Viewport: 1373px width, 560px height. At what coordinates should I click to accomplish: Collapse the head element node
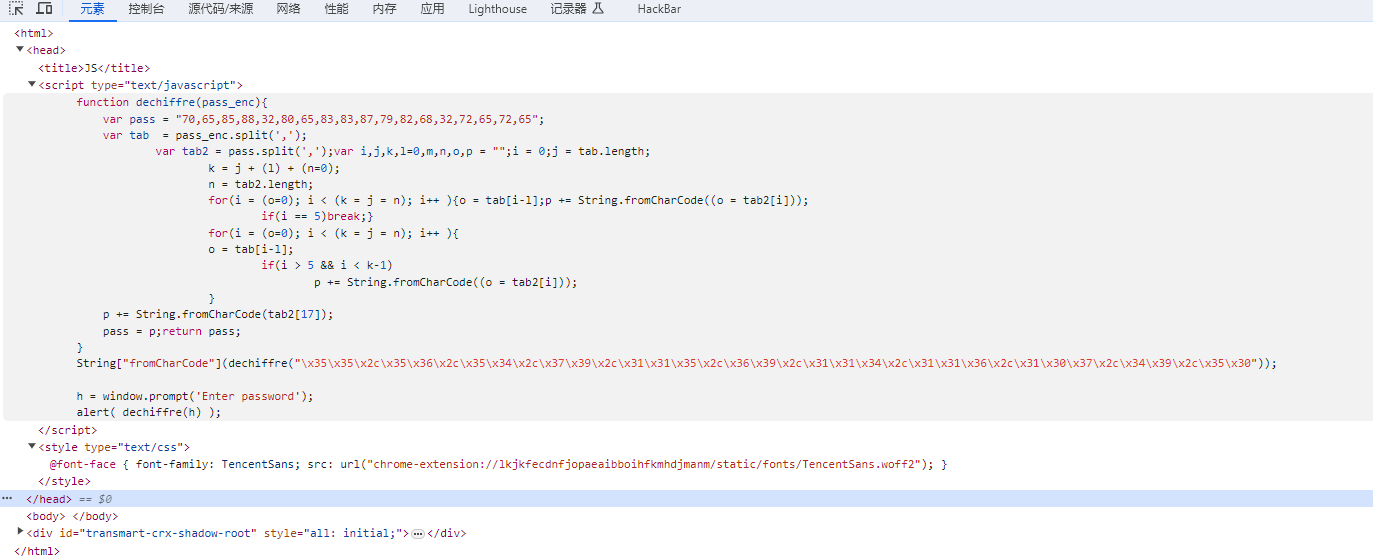pos(20,49)
